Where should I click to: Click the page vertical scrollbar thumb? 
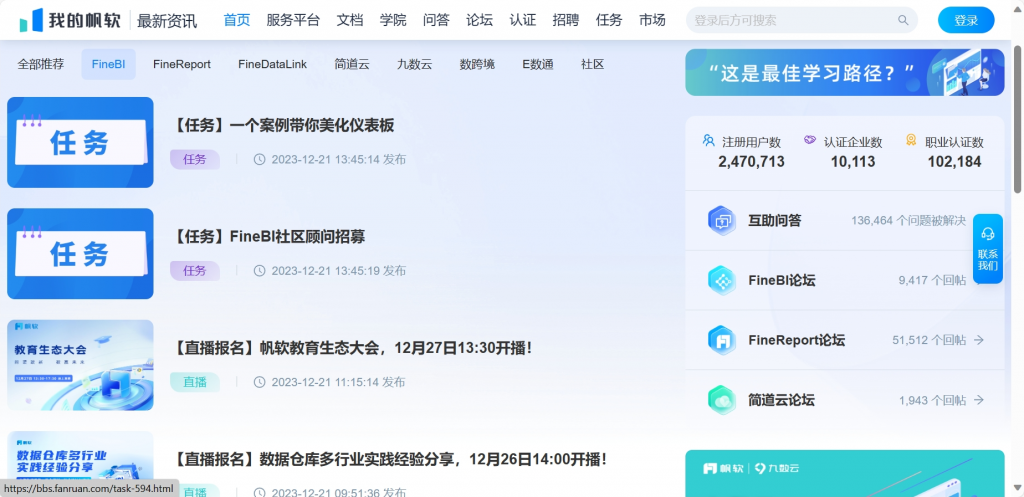1017,120
